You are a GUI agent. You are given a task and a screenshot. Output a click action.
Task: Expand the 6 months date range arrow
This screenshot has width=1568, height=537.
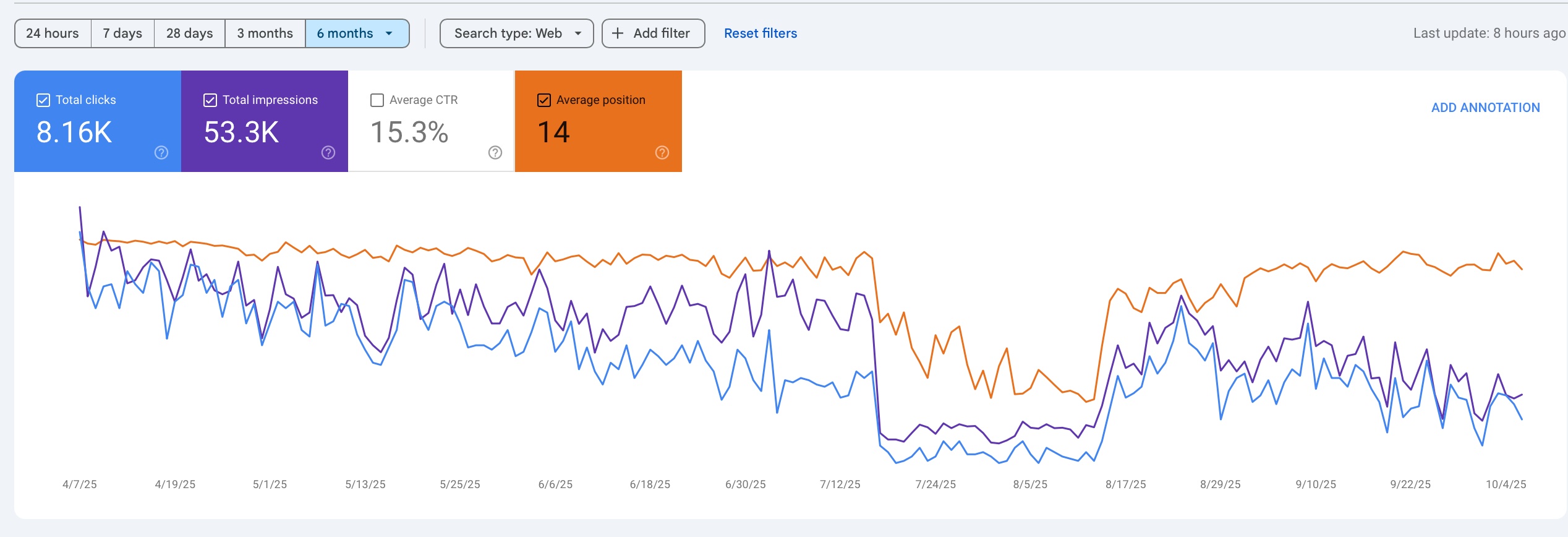click(389, 33)
